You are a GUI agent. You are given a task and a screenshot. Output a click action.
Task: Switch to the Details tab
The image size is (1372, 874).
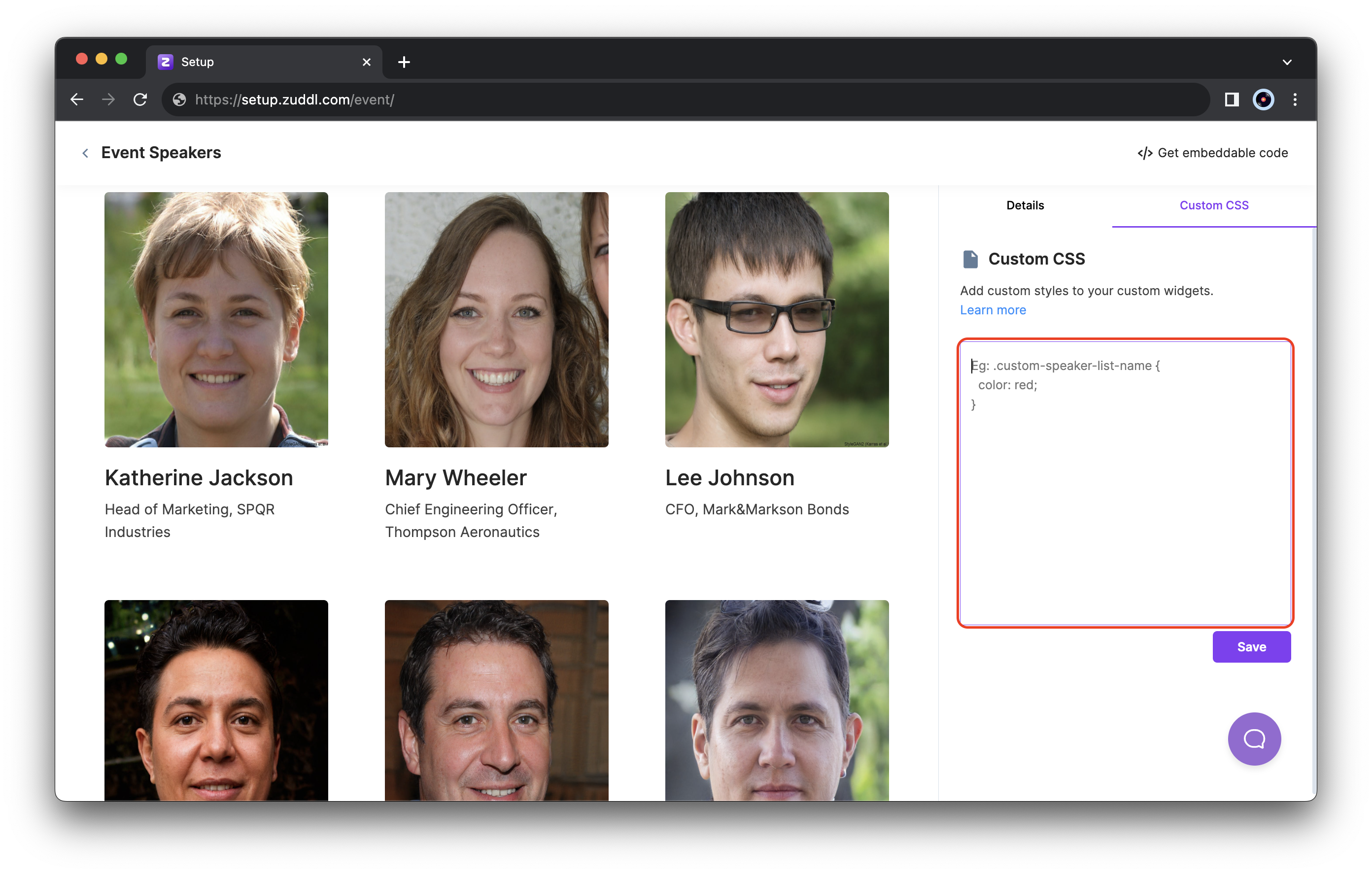1025,205
